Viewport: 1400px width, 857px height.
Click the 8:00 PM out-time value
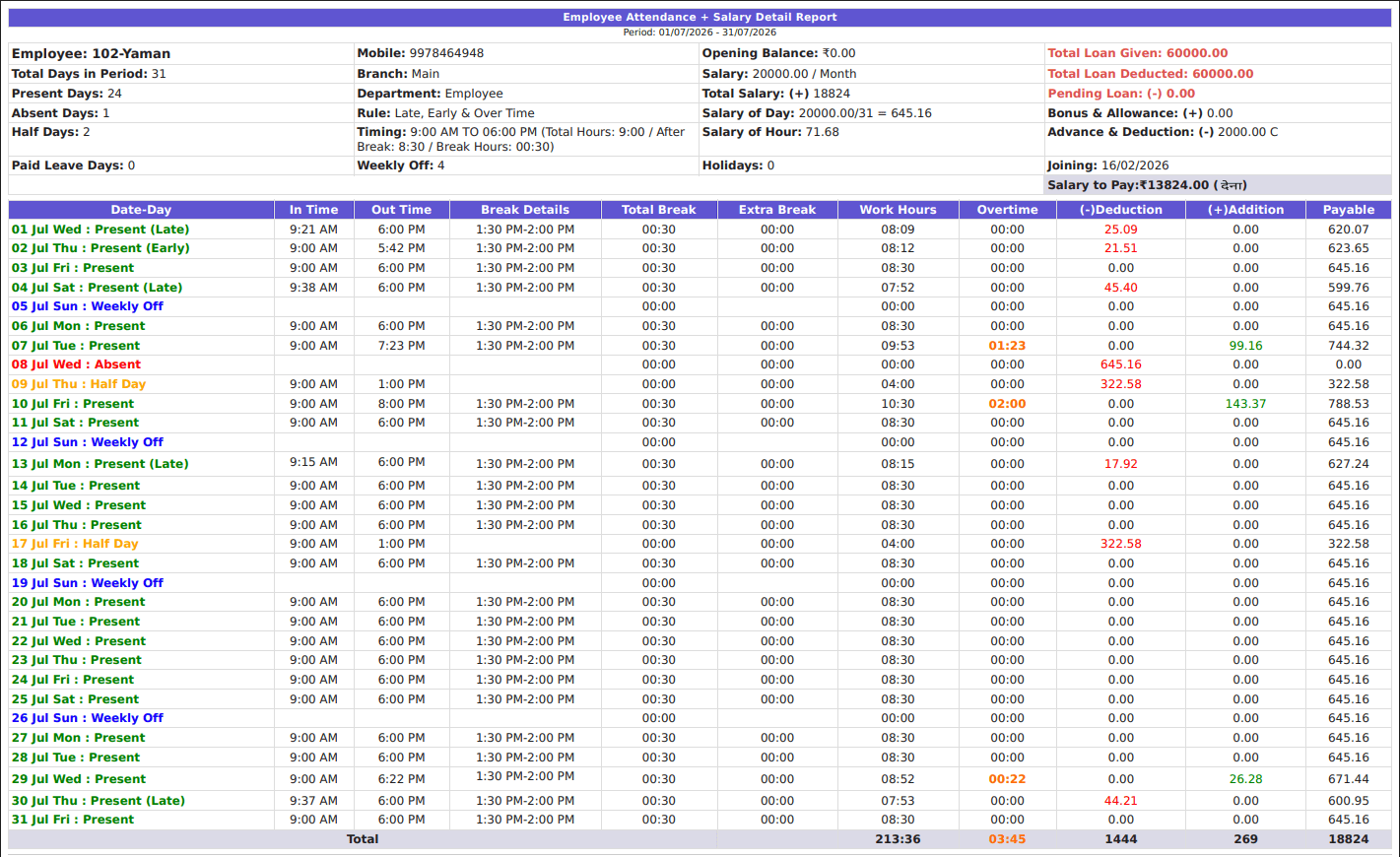(x=401, y=404)
